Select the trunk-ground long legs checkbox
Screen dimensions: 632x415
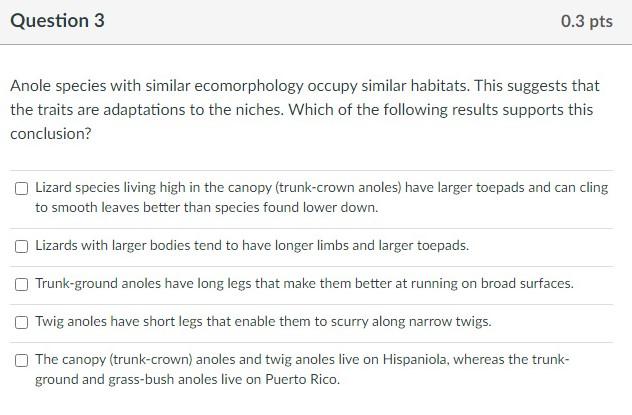[x=21, y=284]
